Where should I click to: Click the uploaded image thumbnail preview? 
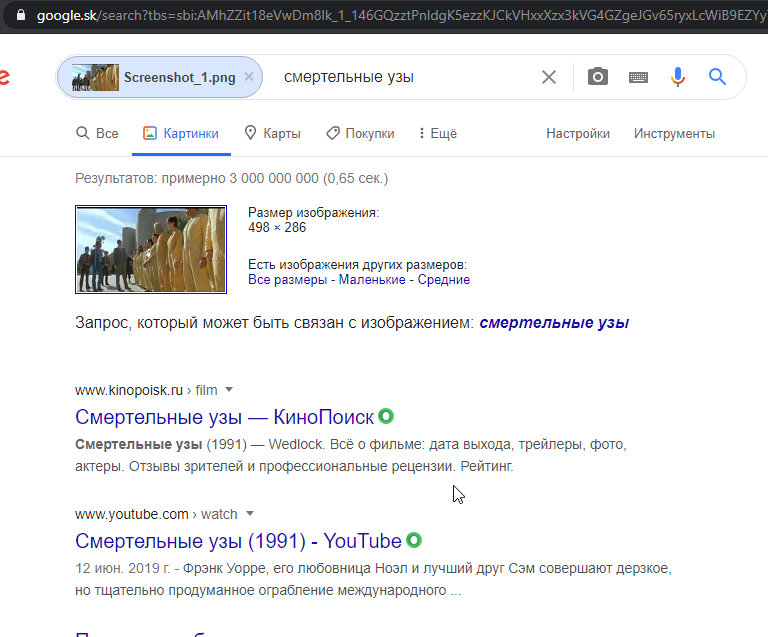(151, 249)
